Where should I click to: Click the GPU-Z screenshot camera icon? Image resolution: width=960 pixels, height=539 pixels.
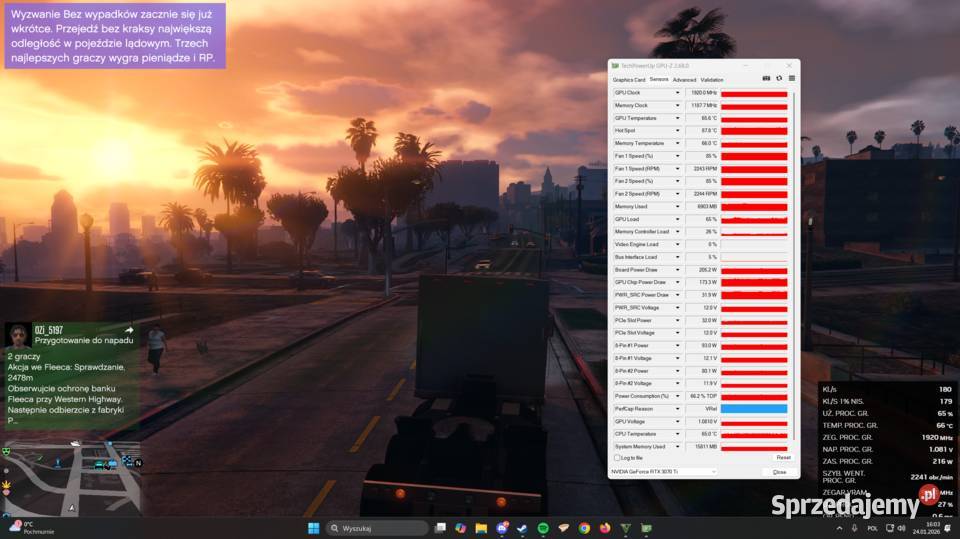tap(766, 78)
